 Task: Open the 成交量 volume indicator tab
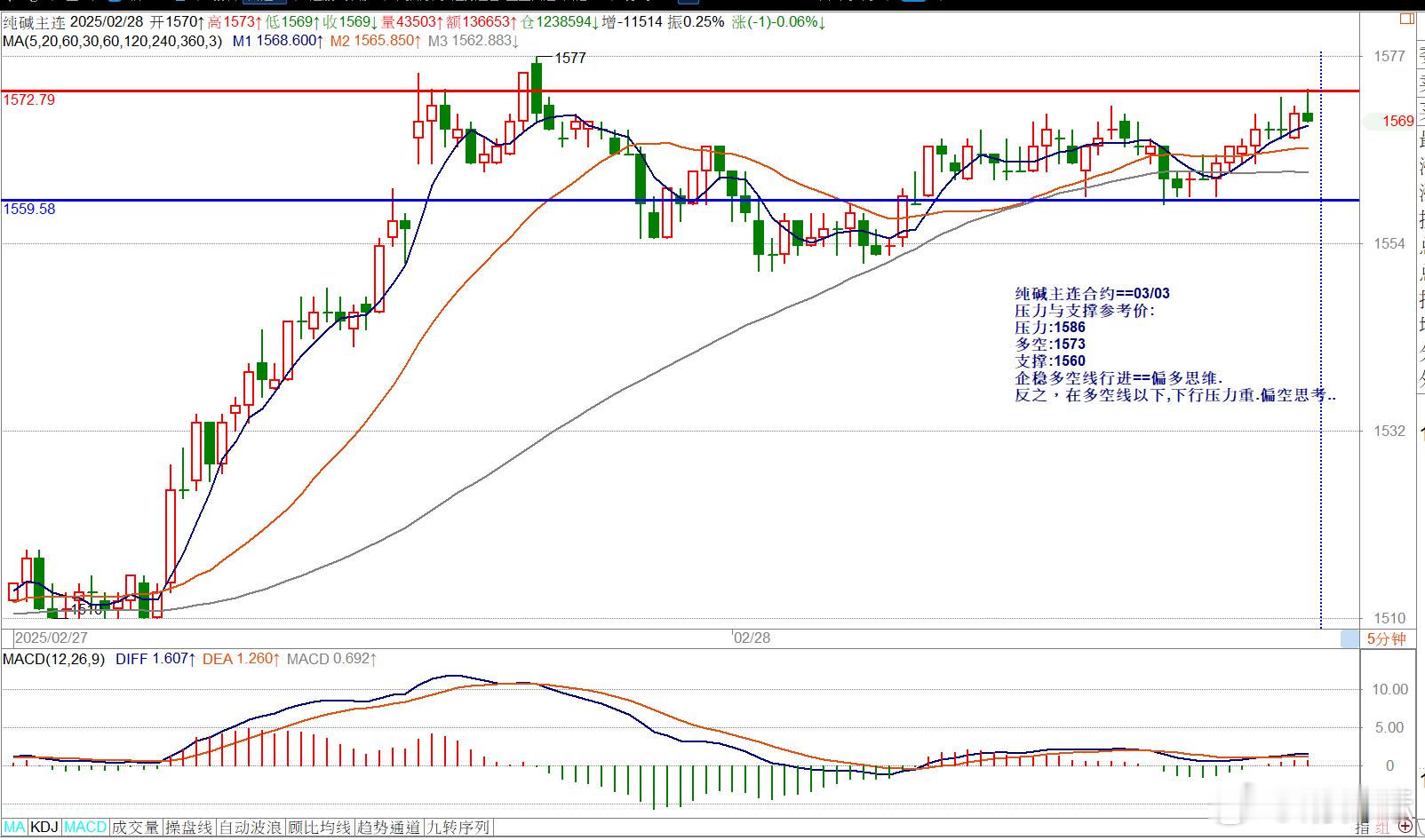pos(136,828)
